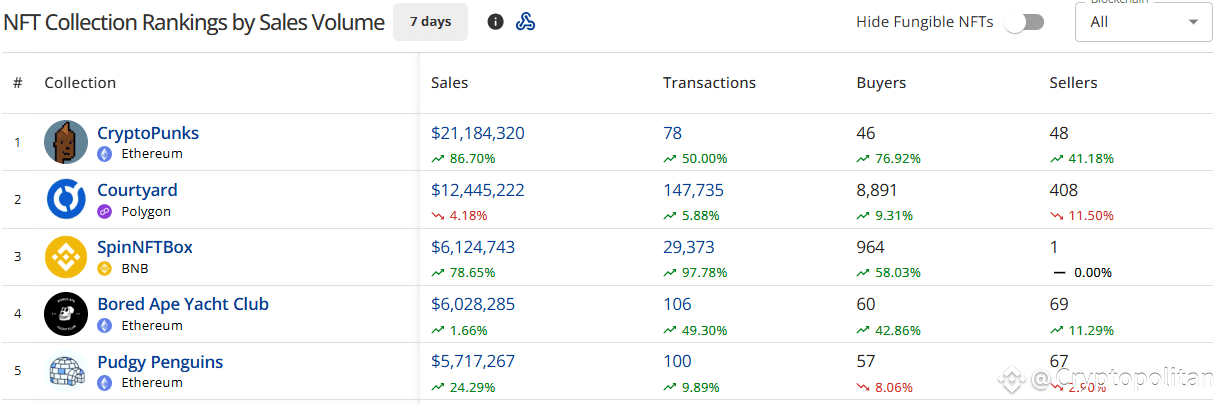Click Courtyard sellers change 11.50%
The width and height of the screenshot is (1222, 405).
click(1082, 215)
